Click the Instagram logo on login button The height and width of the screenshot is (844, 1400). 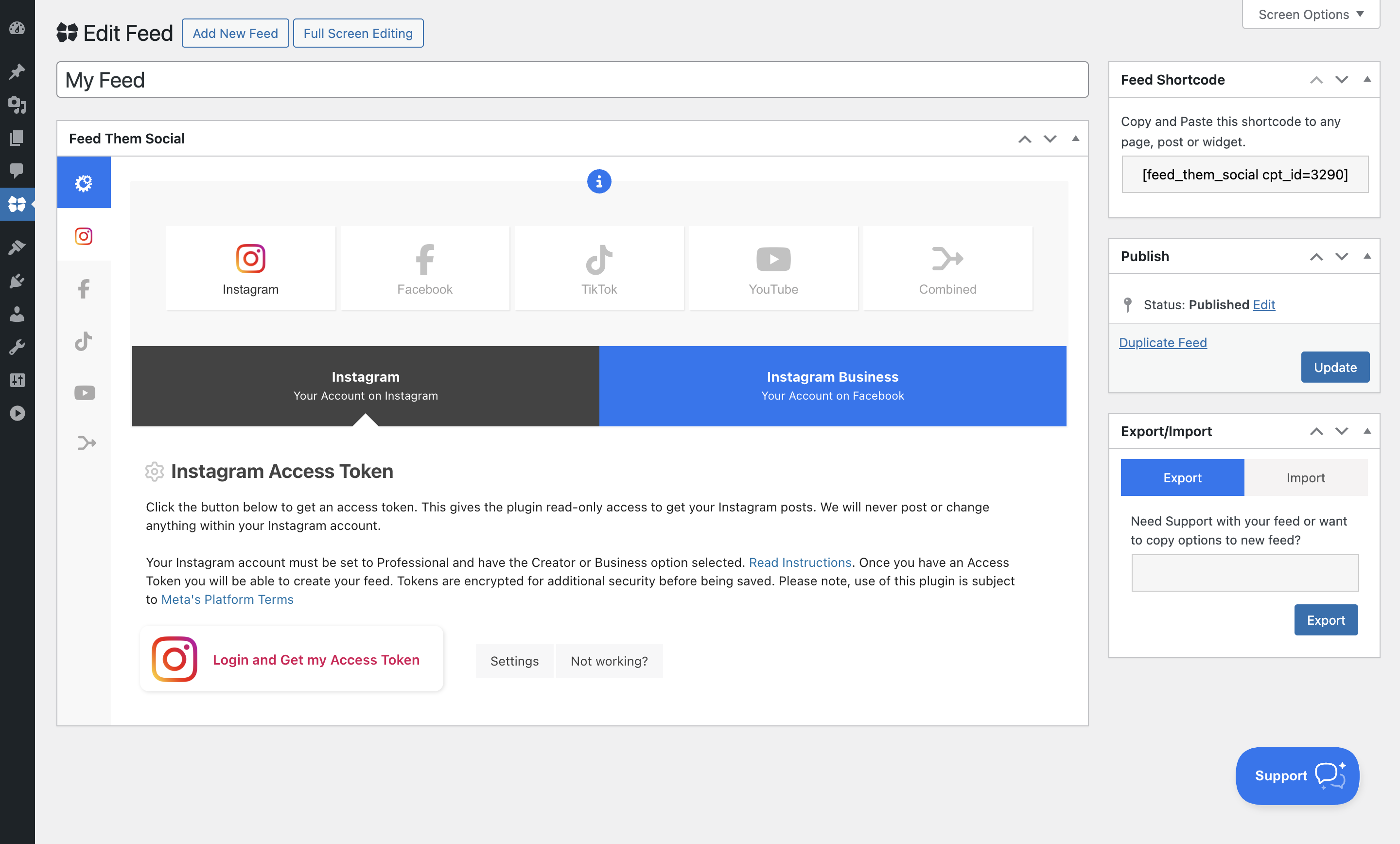[175, 659]
